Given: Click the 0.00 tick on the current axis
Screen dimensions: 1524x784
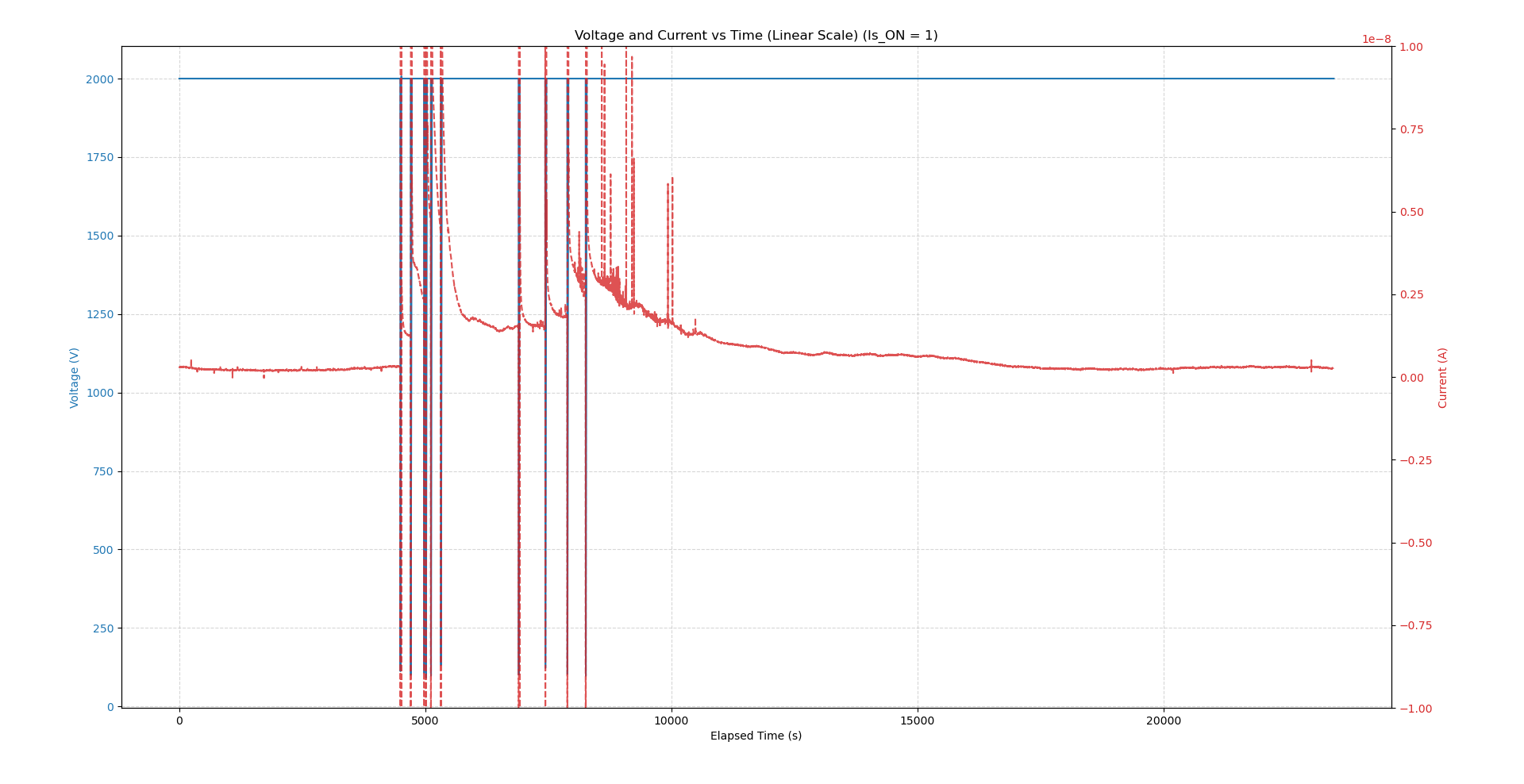Looking at the screenshot, I should click(x=1411, y=378).
